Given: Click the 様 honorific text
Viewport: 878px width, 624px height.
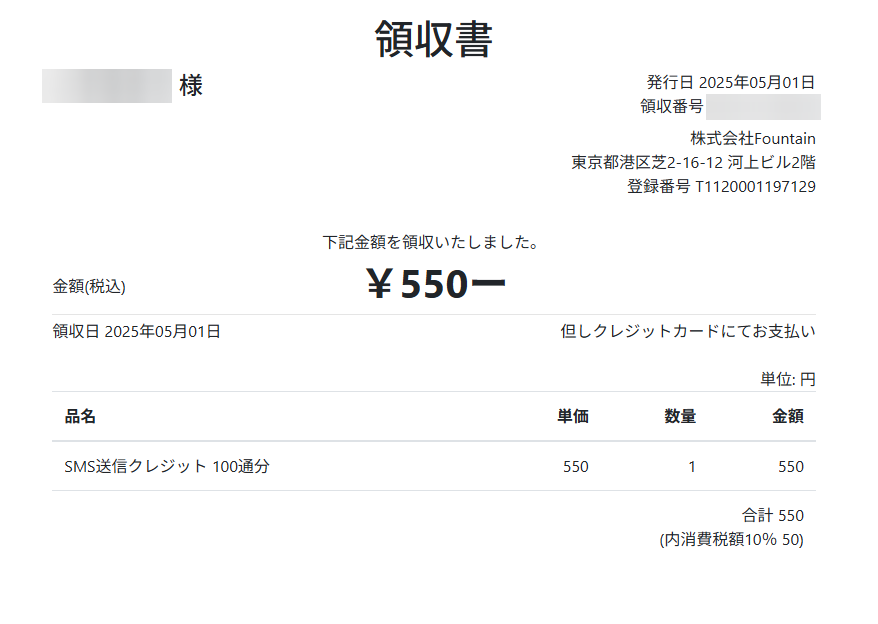Looking at the screenshot, I should 191,86.
